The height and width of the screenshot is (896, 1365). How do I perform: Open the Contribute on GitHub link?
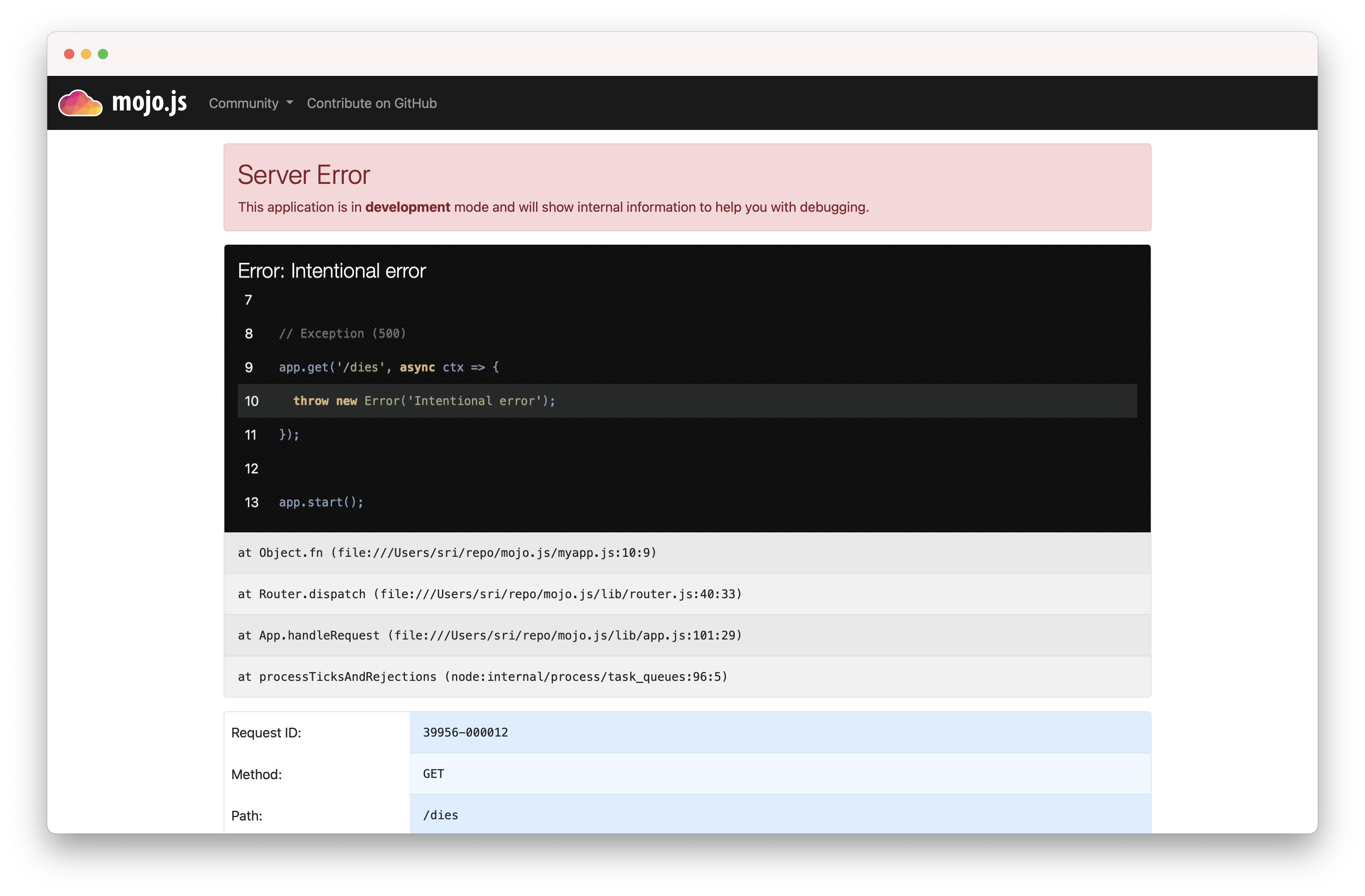pos(372,103)
